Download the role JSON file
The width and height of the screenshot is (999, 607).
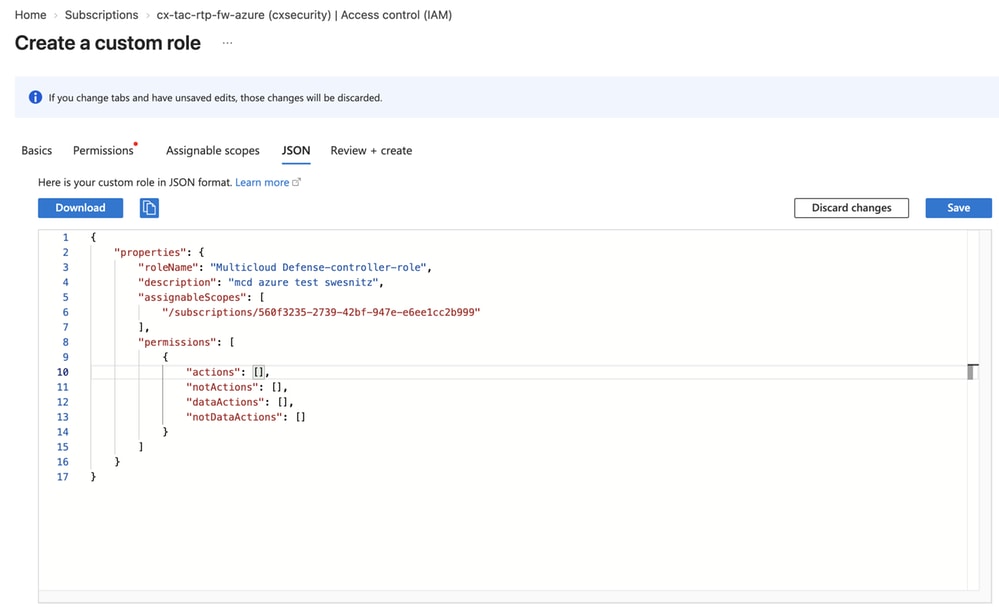pos(80,208)
